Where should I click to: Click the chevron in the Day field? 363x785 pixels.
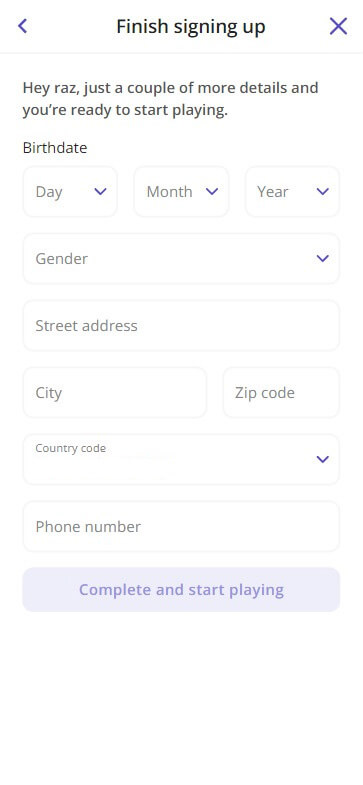pyautogui.click(x=101, y=192)
